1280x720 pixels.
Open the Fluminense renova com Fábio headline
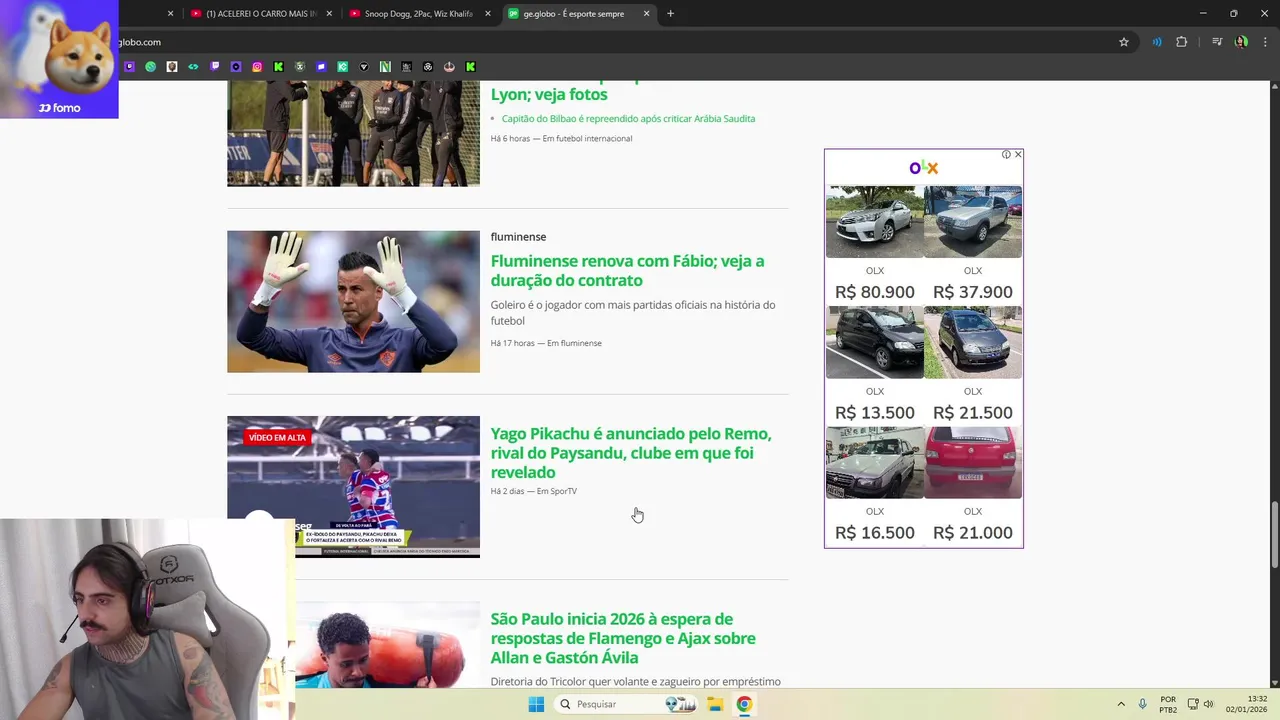pyautogui.click(x=627, y=270)
